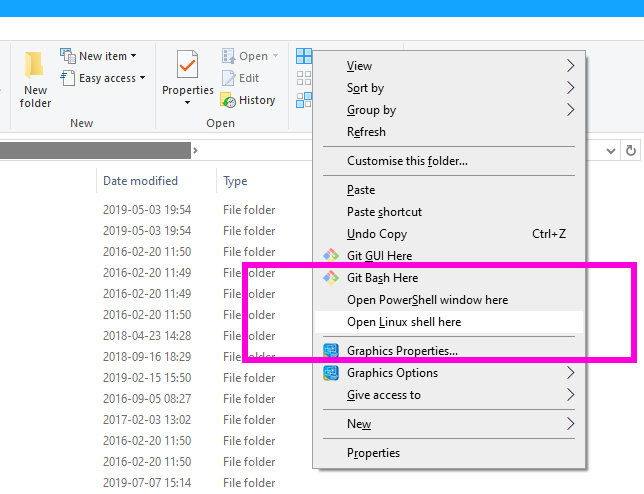The image size is (644, 494).
Task: Click the New item button label
Action: pos(103,56)
